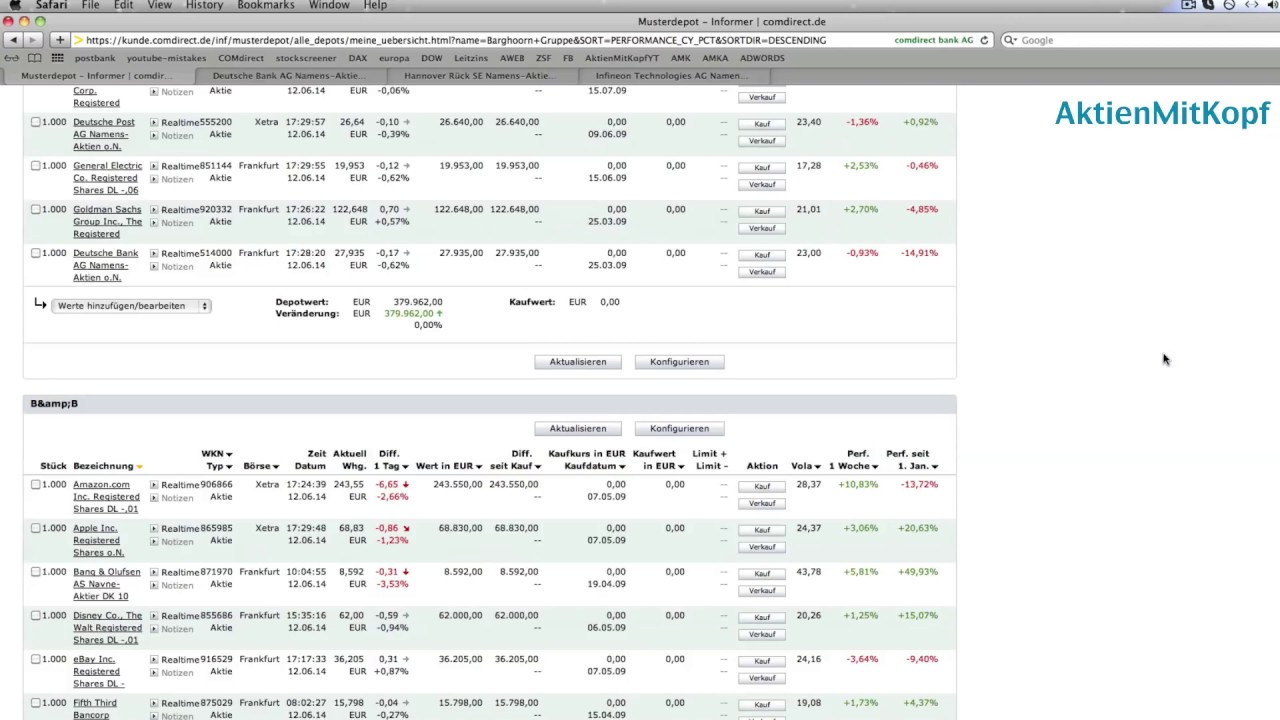
Task: Open the postbank bookmark
Action: [95, 58]
